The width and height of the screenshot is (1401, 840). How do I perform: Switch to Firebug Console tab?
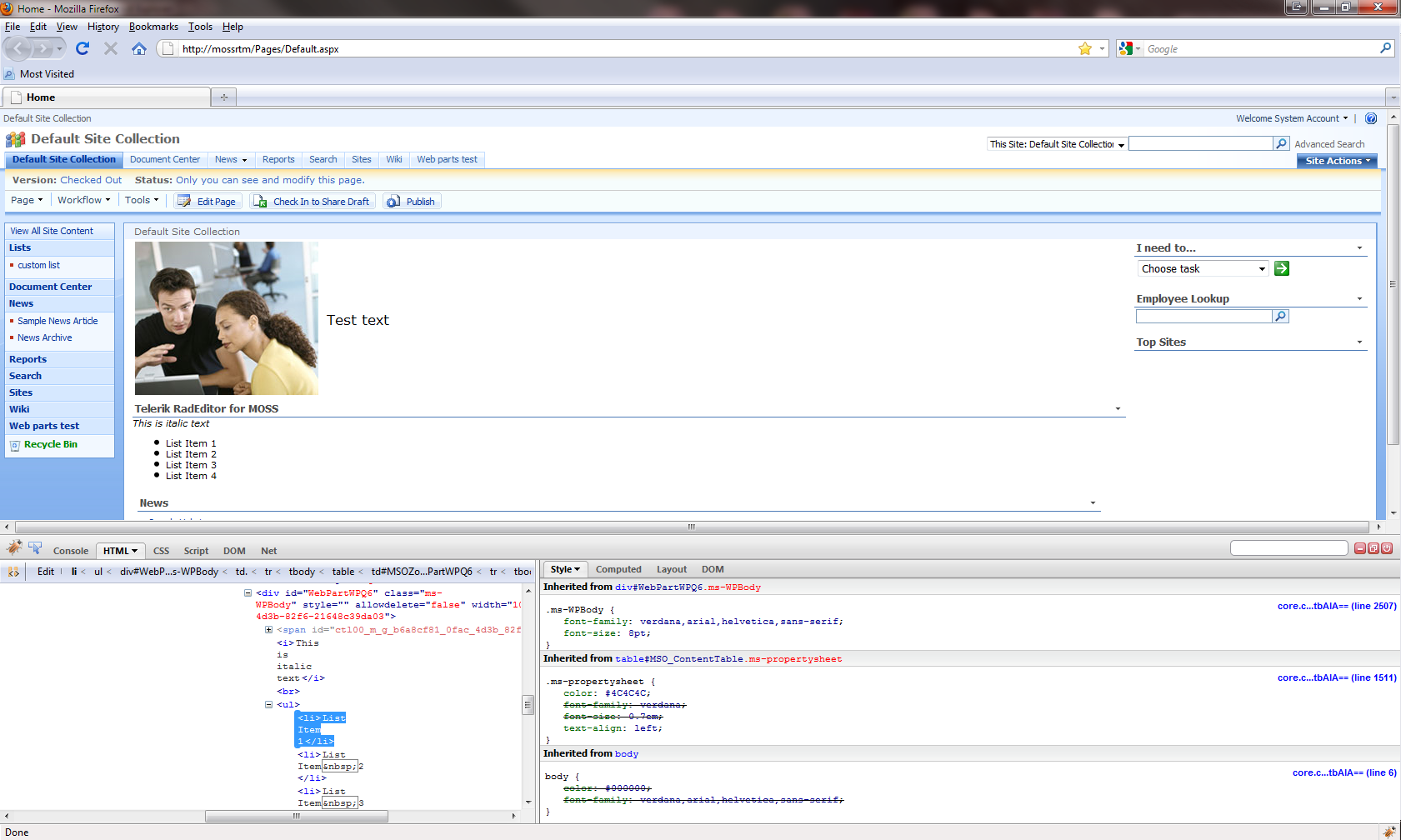click(71, 551)
